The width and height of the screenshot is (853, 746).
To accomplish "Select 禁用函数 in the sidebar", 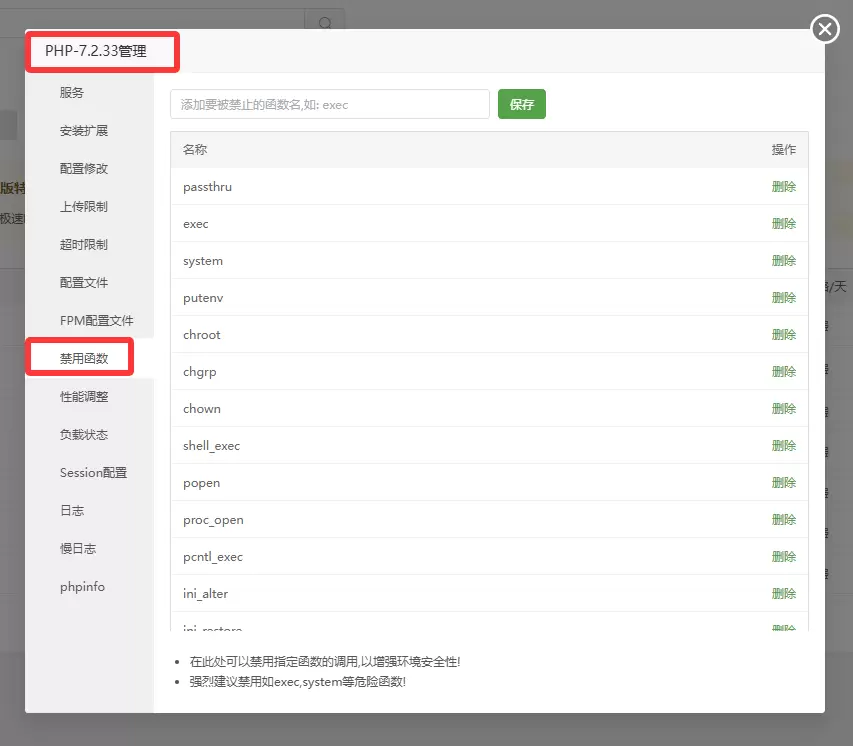I will point(84,358).
